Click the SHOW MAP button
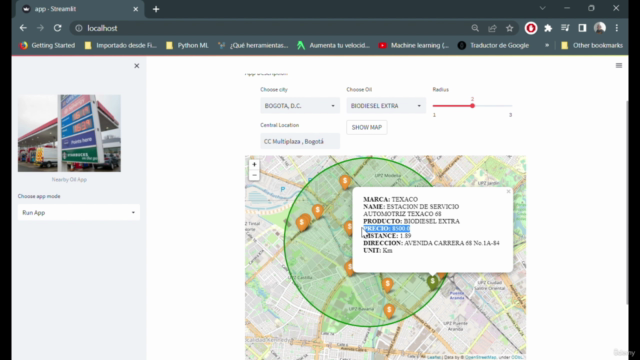The width and height of the screenshot is (640, 360). [x=367, y=127]
